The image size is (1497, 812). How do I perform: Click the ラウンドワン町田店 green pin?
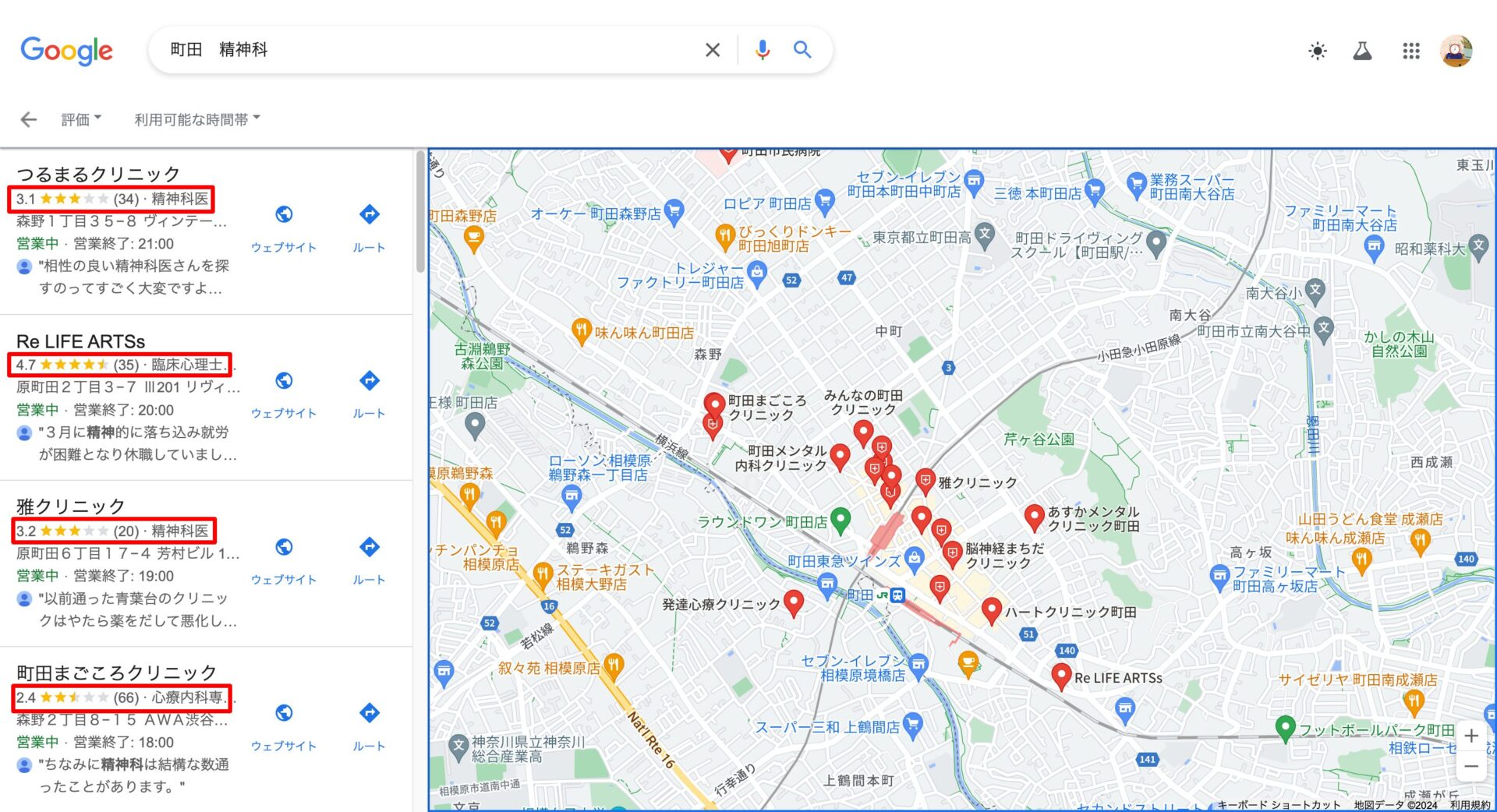click(840, 520)
